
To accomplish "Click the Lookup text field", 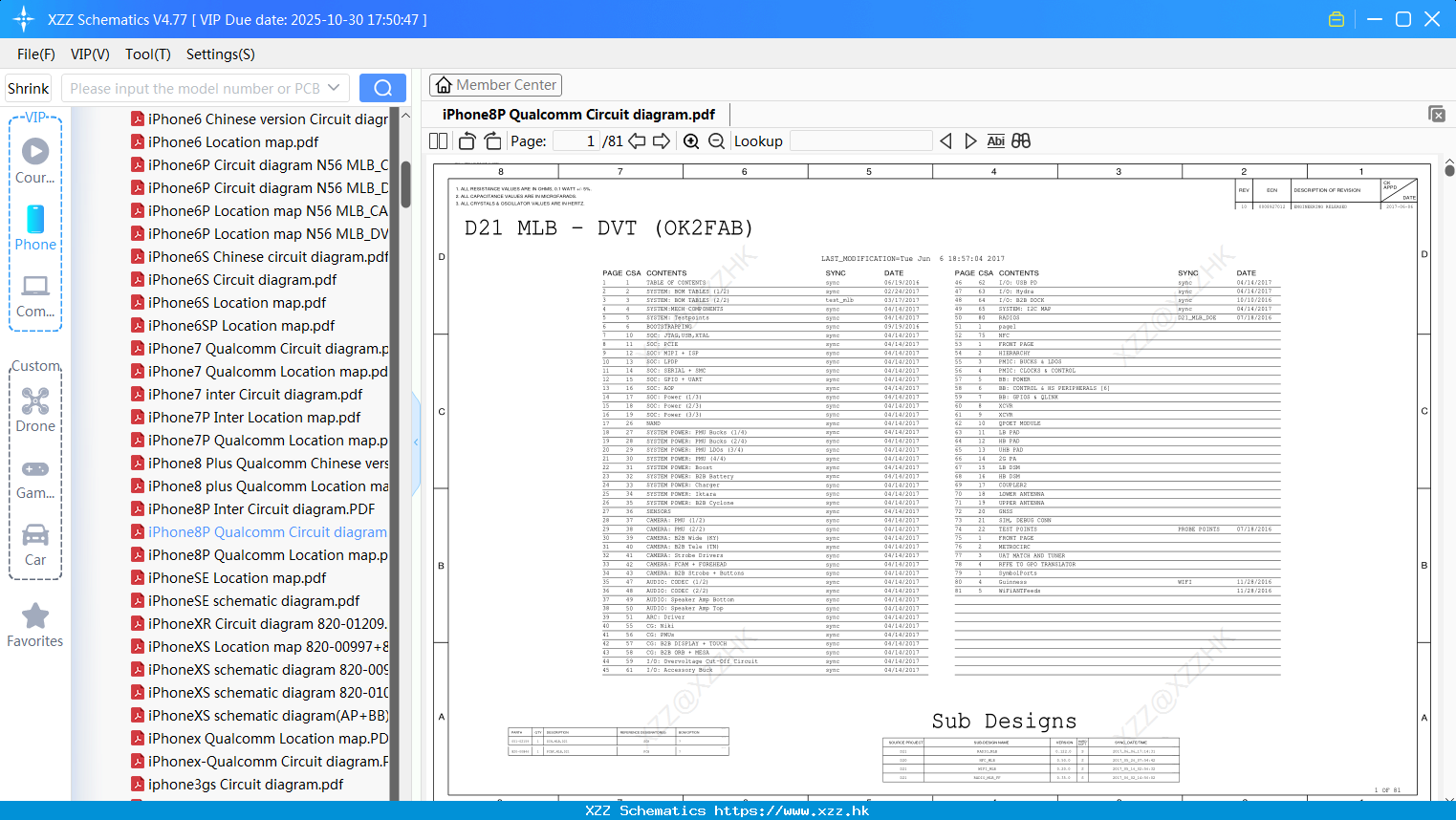I will 861,141.
